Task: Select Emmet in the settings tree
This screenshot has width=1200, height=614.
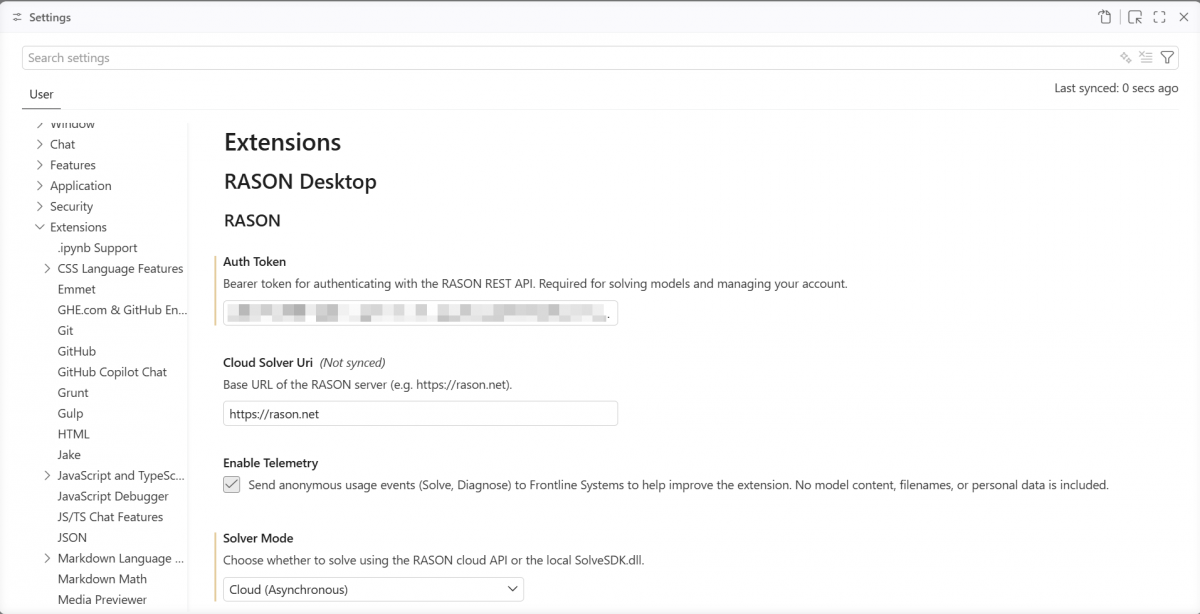Action: click(x=77, y=289)
